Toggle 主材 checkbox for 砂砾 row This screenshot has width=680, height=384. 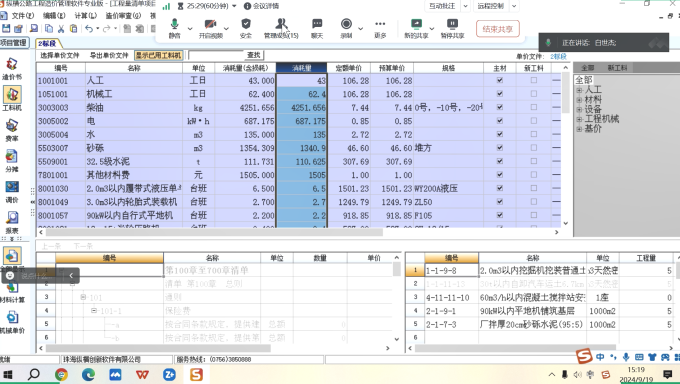[500, 148]
